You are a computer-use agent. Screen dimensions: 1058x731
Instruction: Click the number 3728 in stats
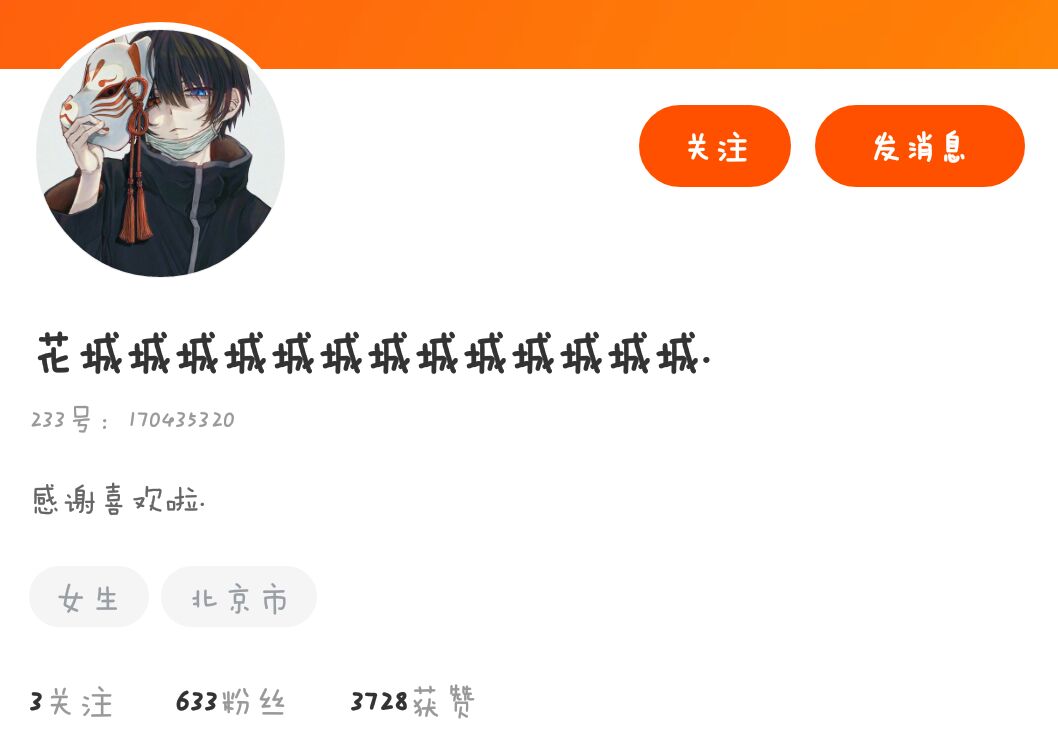[379, 702]
